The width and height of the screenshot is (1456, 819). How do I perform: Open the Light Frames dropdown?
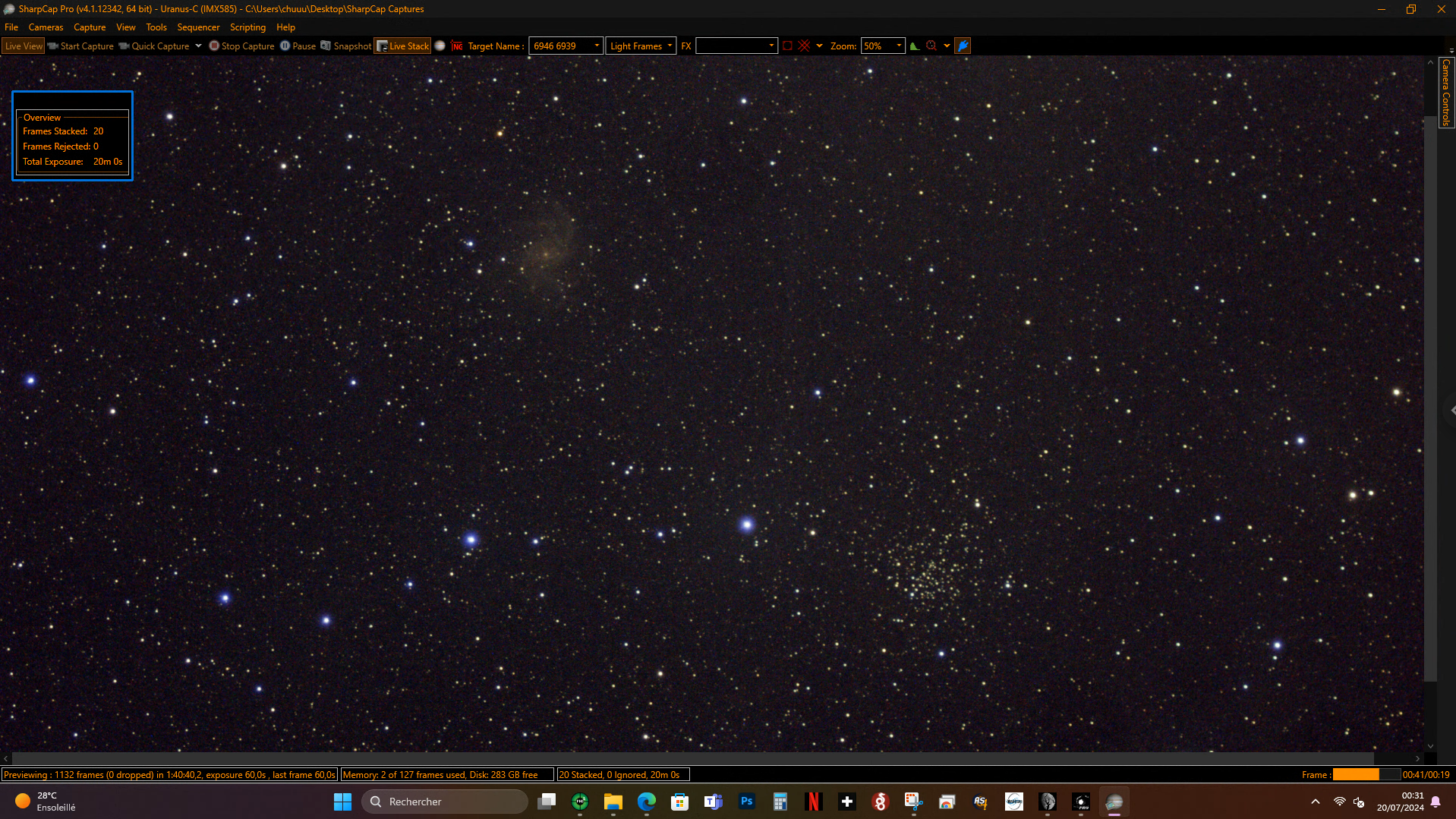(x=641, y=46)
